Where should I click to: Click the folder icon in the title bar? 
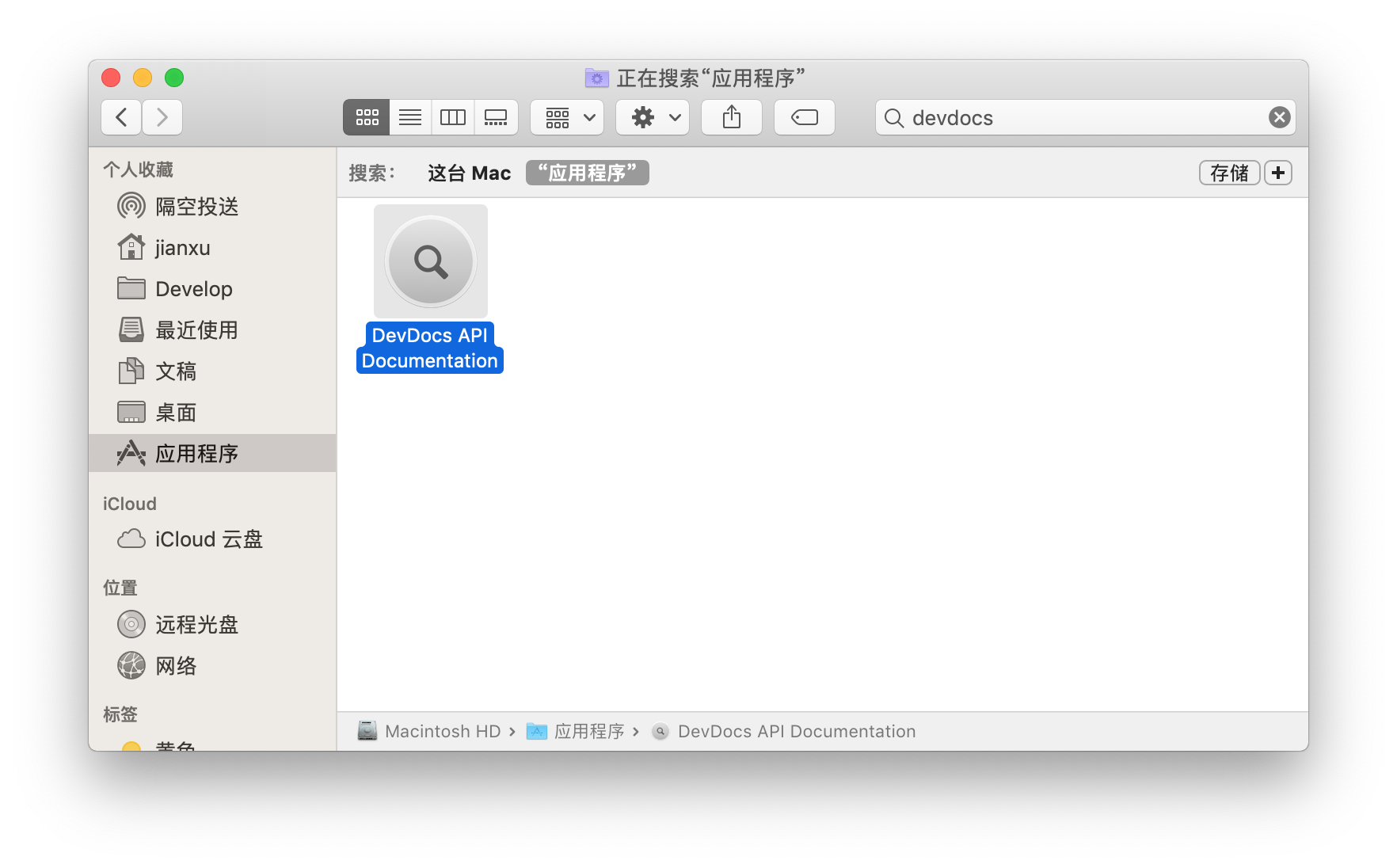597,78
